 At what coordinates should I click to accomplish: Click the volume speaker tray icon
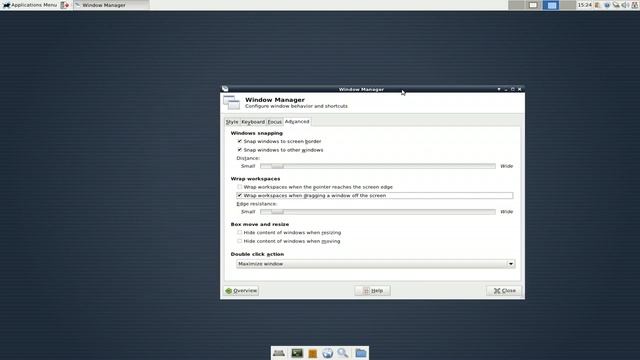[x=625, y=5]
